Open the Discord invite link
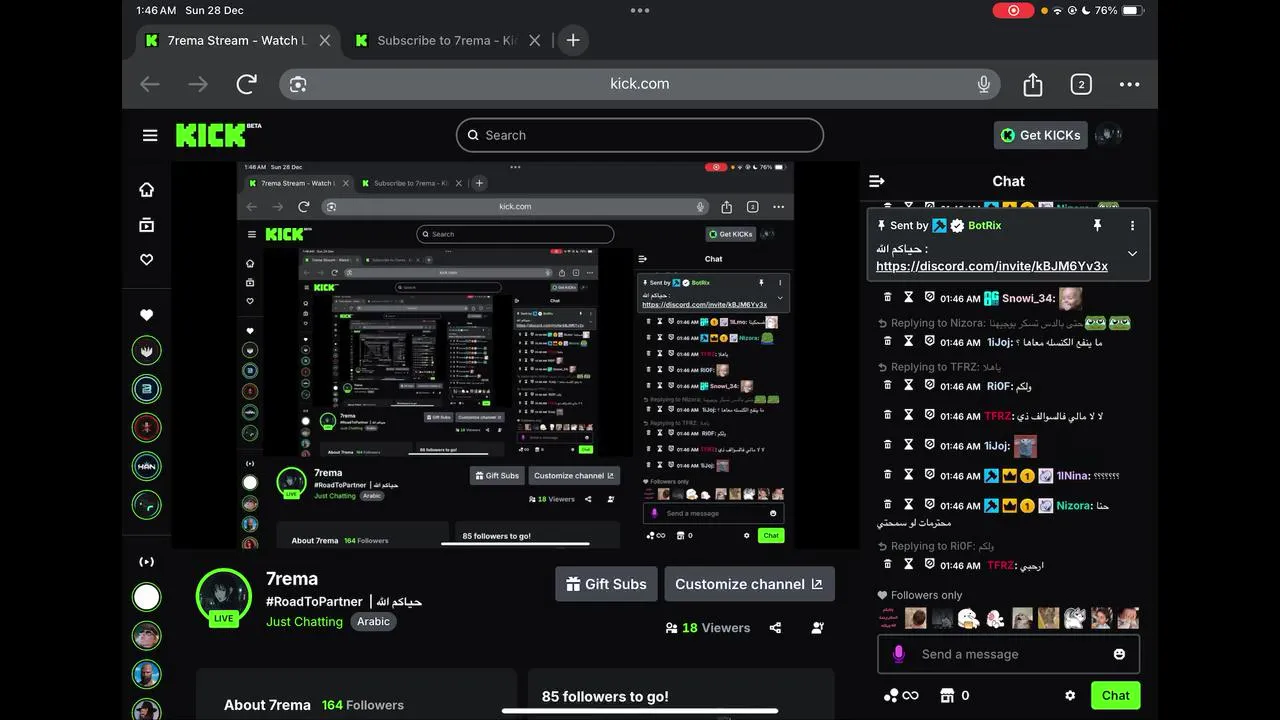The image size is (1280, 720). (x=991, y=266)
